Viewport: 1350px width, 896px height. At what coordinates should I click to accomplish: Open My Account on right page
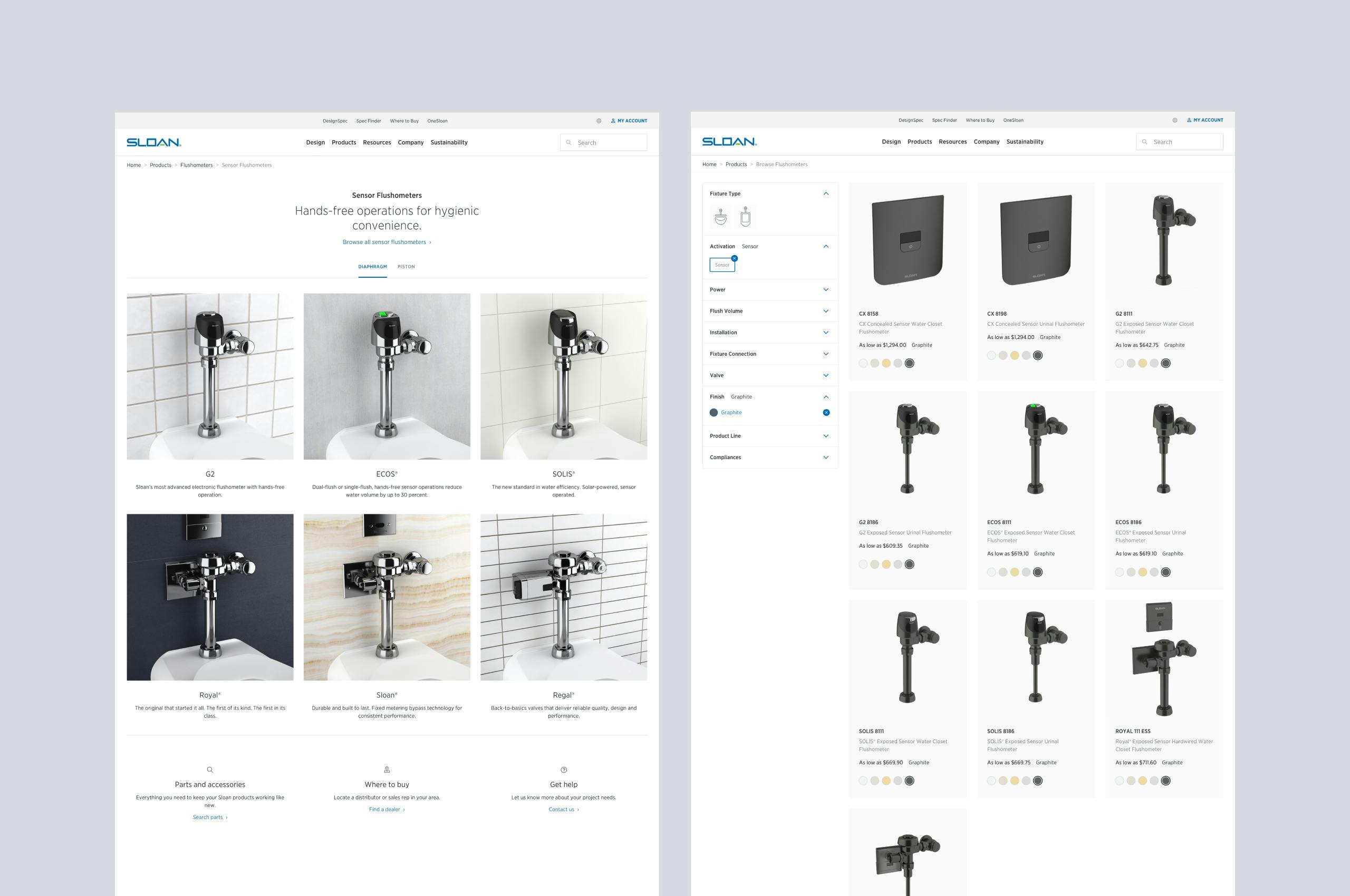[x=1205, y=120]
